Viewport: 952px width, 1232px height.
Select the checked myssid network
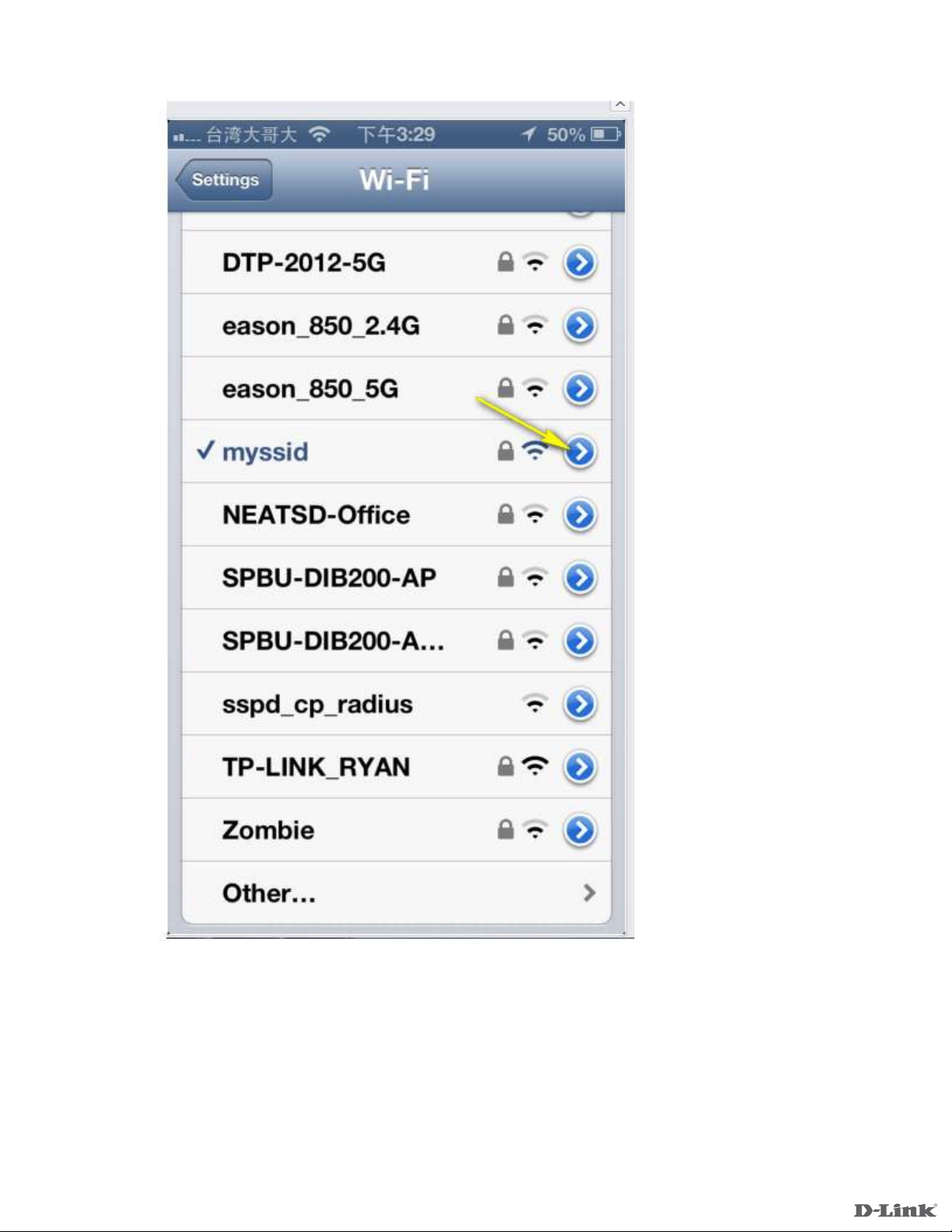[396, 452]
